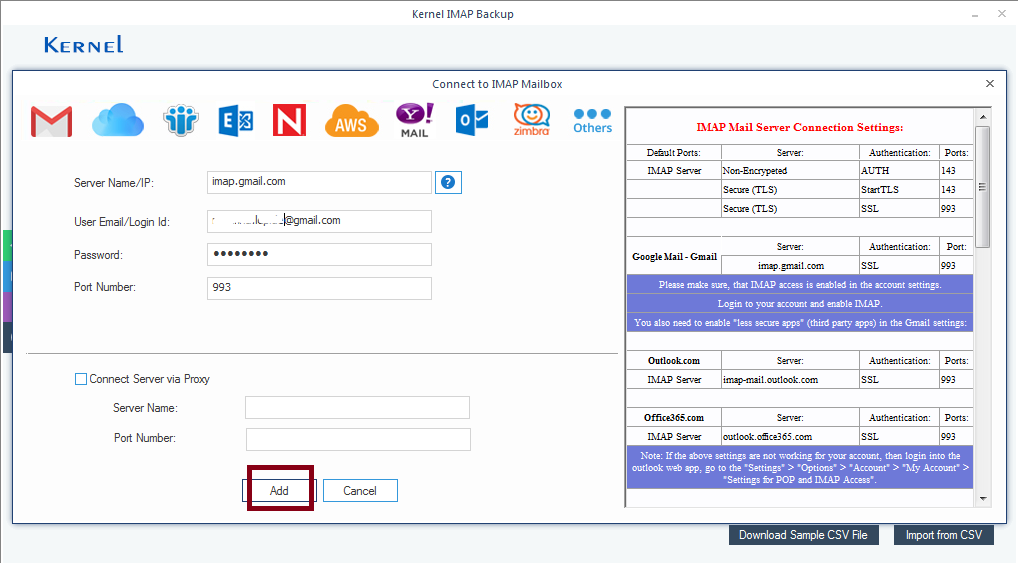Choose the Others server option
Image resolution: width=1019 pixels, height=563 pixels.
pos(592,121)
